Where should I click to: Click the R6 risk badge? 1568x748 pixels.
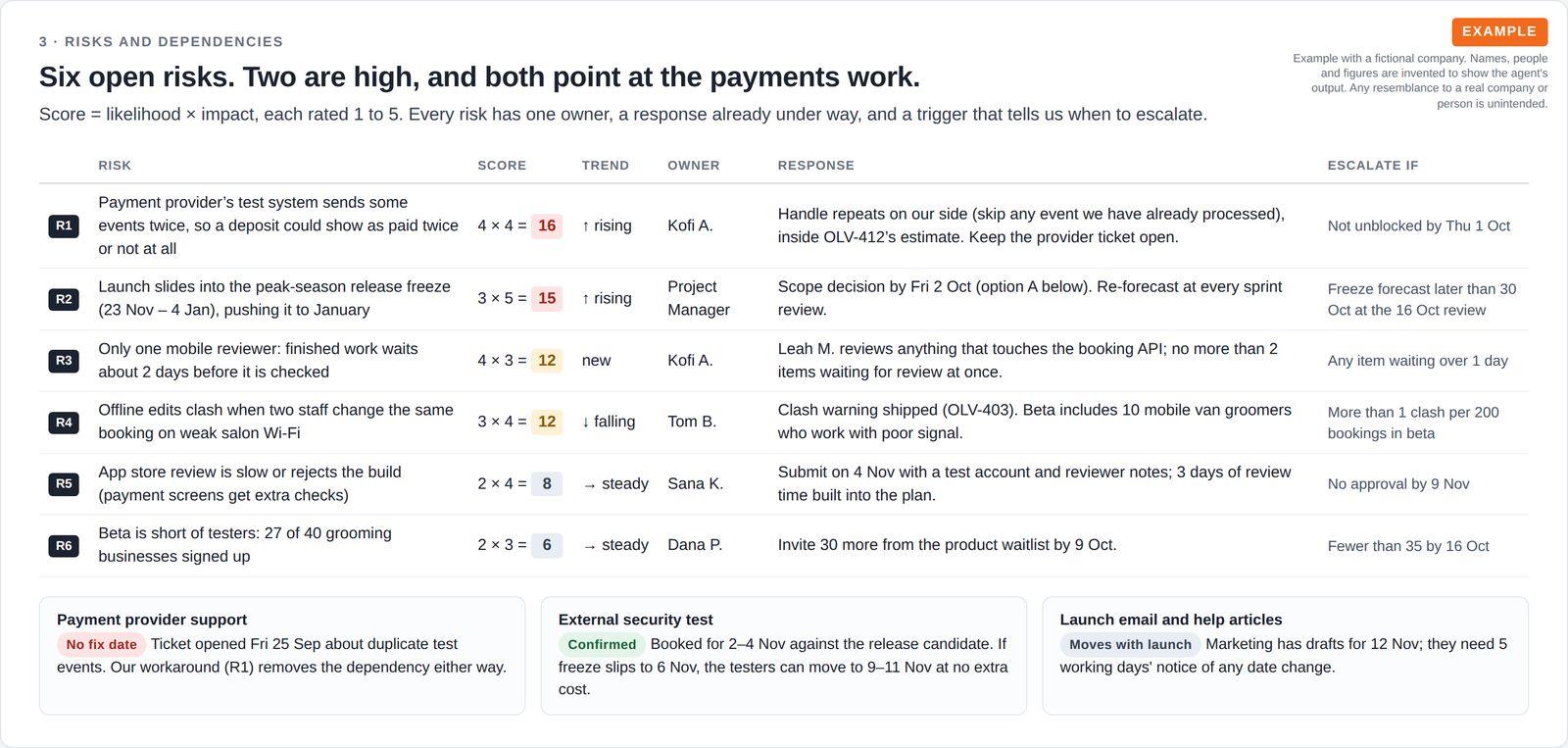[64, 545]
